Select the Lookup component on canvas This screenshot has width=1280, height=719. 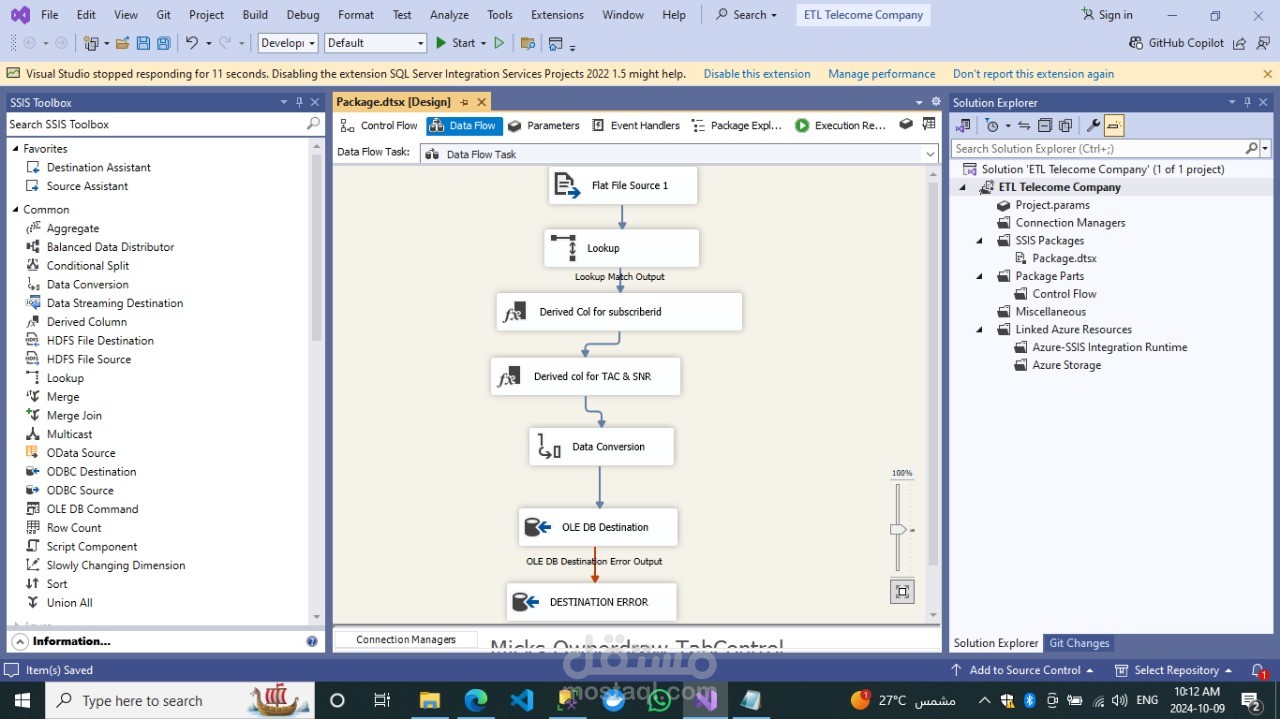621,248
